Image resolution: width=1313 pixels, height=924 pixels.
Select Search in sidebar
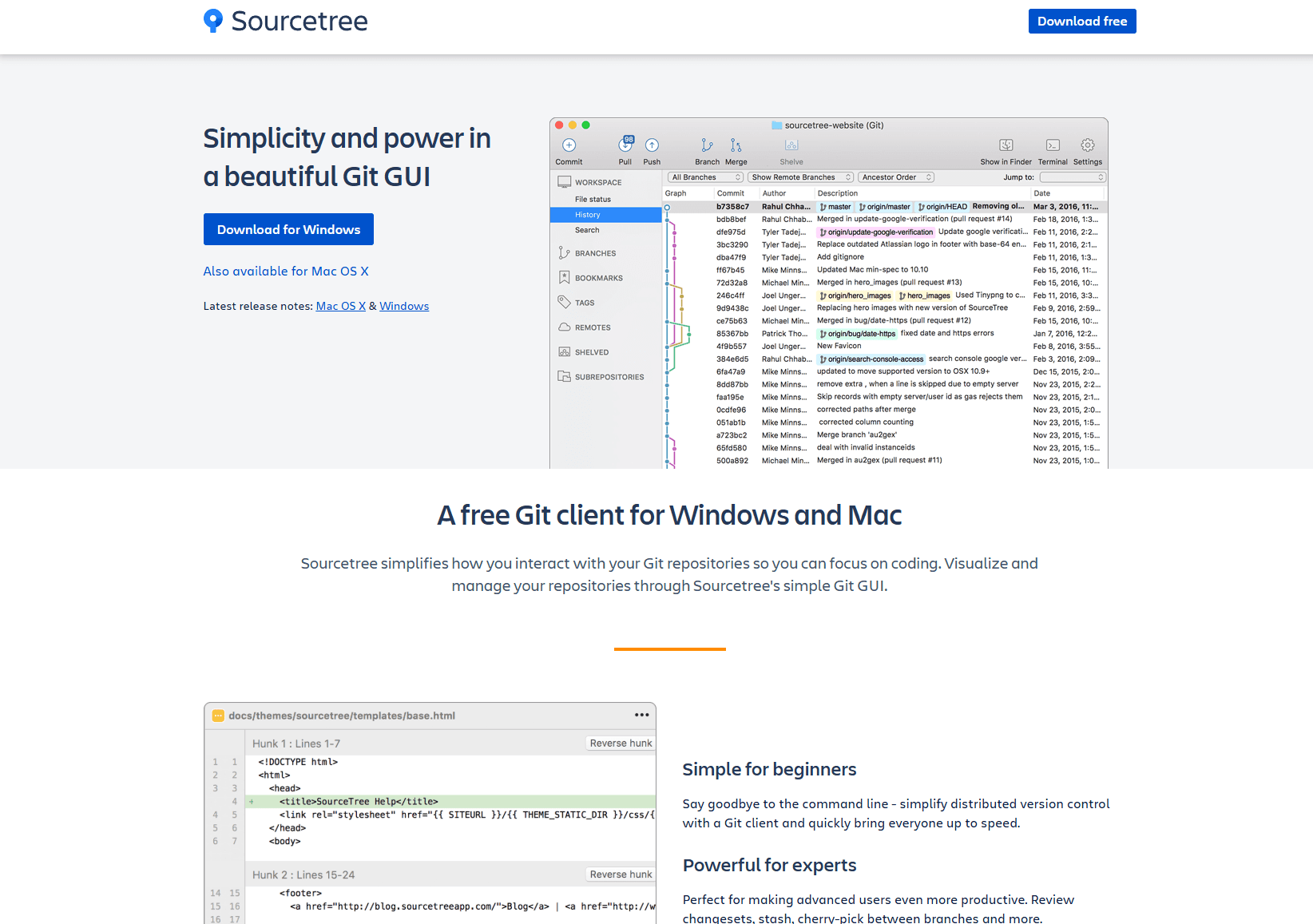[587, 230]
